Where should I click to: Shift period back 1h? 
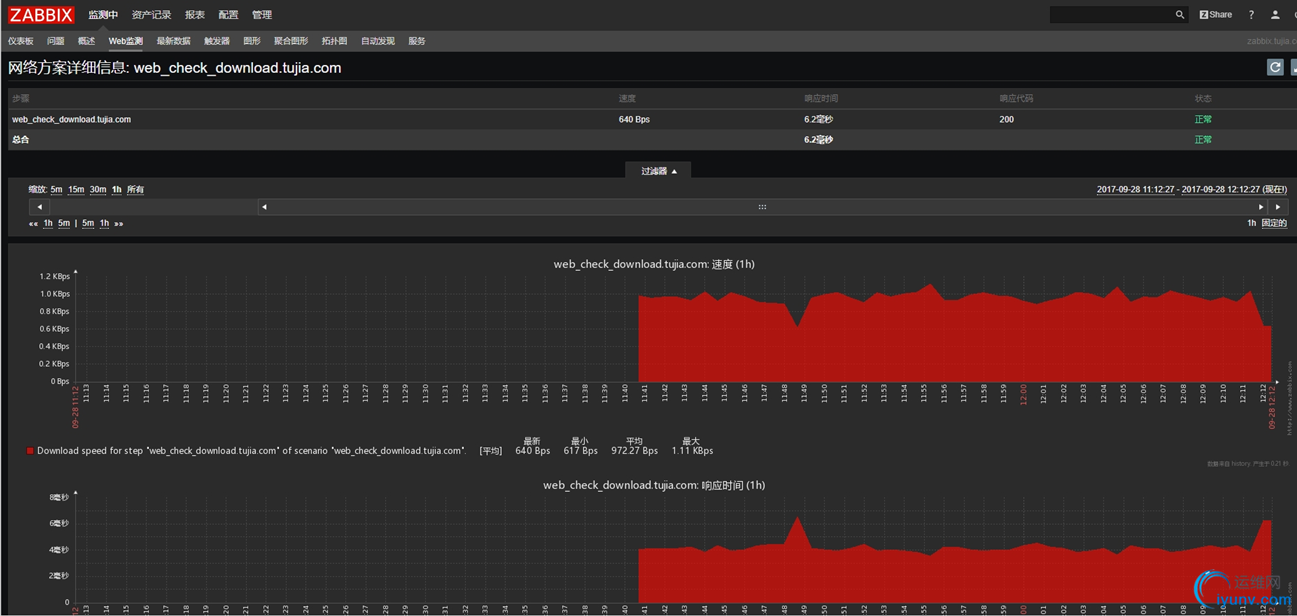pyautogui.click(x=48, y=224)
